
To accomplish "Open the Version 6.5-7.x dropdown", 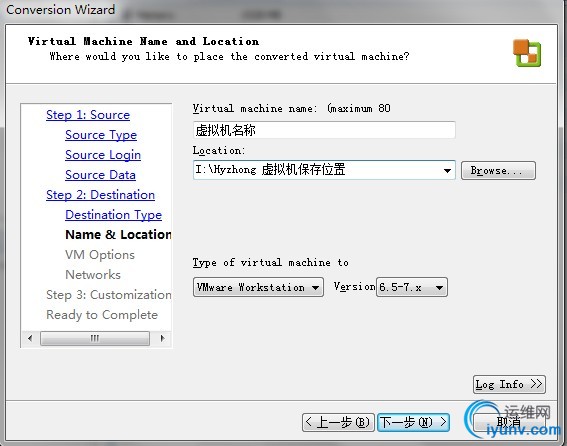I will point(412,287).
